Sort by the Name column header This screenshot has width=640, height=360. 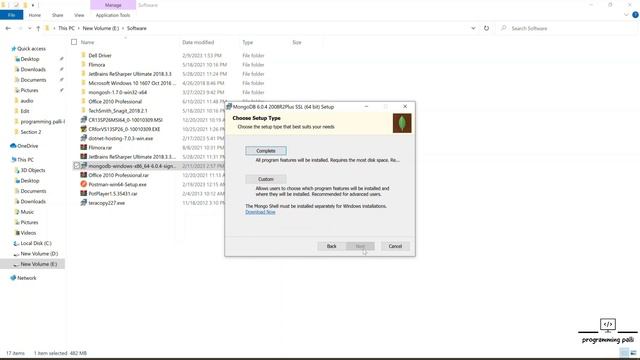click(x=87, y=42)
